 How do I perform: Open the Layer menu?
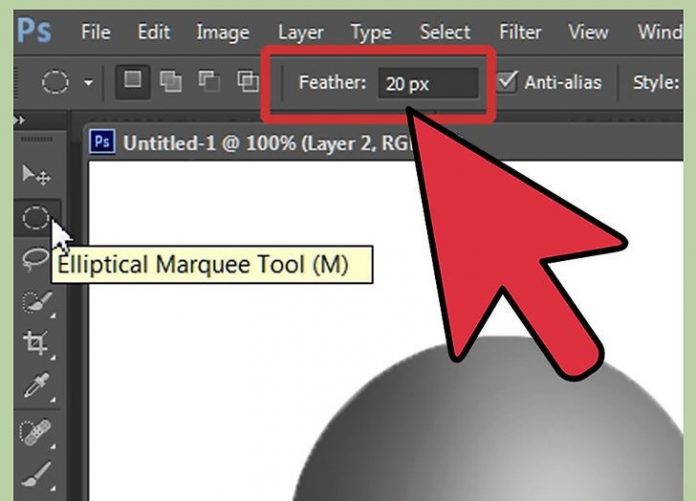300,32
